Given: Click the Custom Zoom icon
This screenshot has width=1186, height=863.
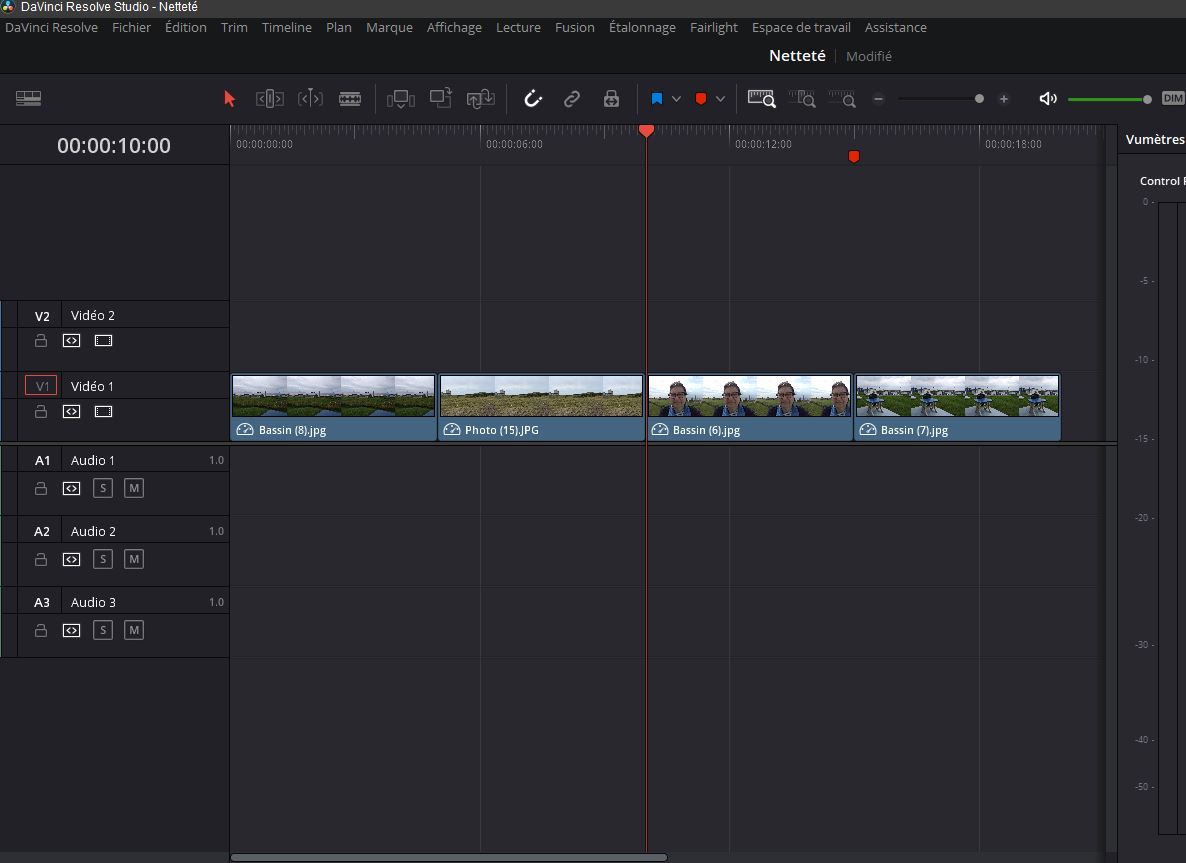Looking at the screenshot, I should pos(842,98).
